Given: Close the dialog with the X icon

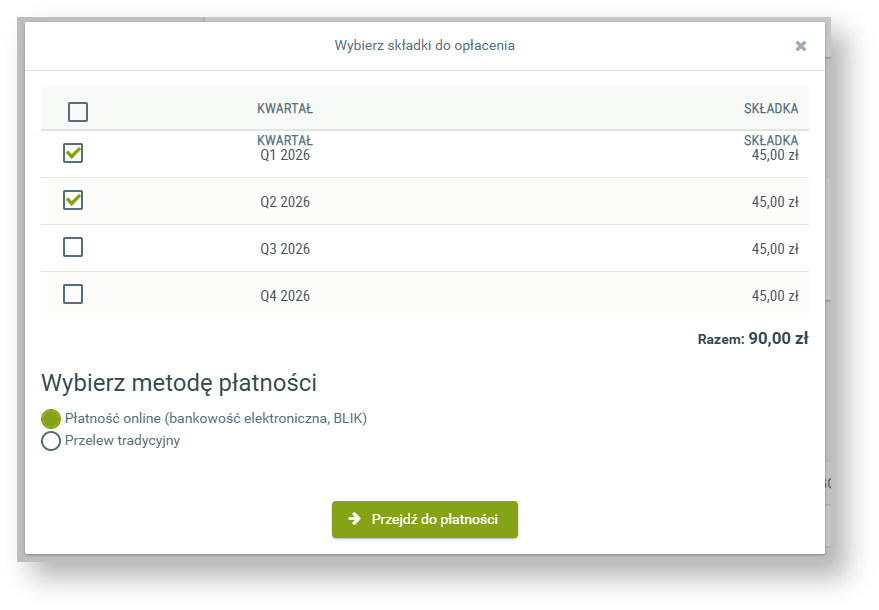Looking at the screenshot, I should pos(800,46).
